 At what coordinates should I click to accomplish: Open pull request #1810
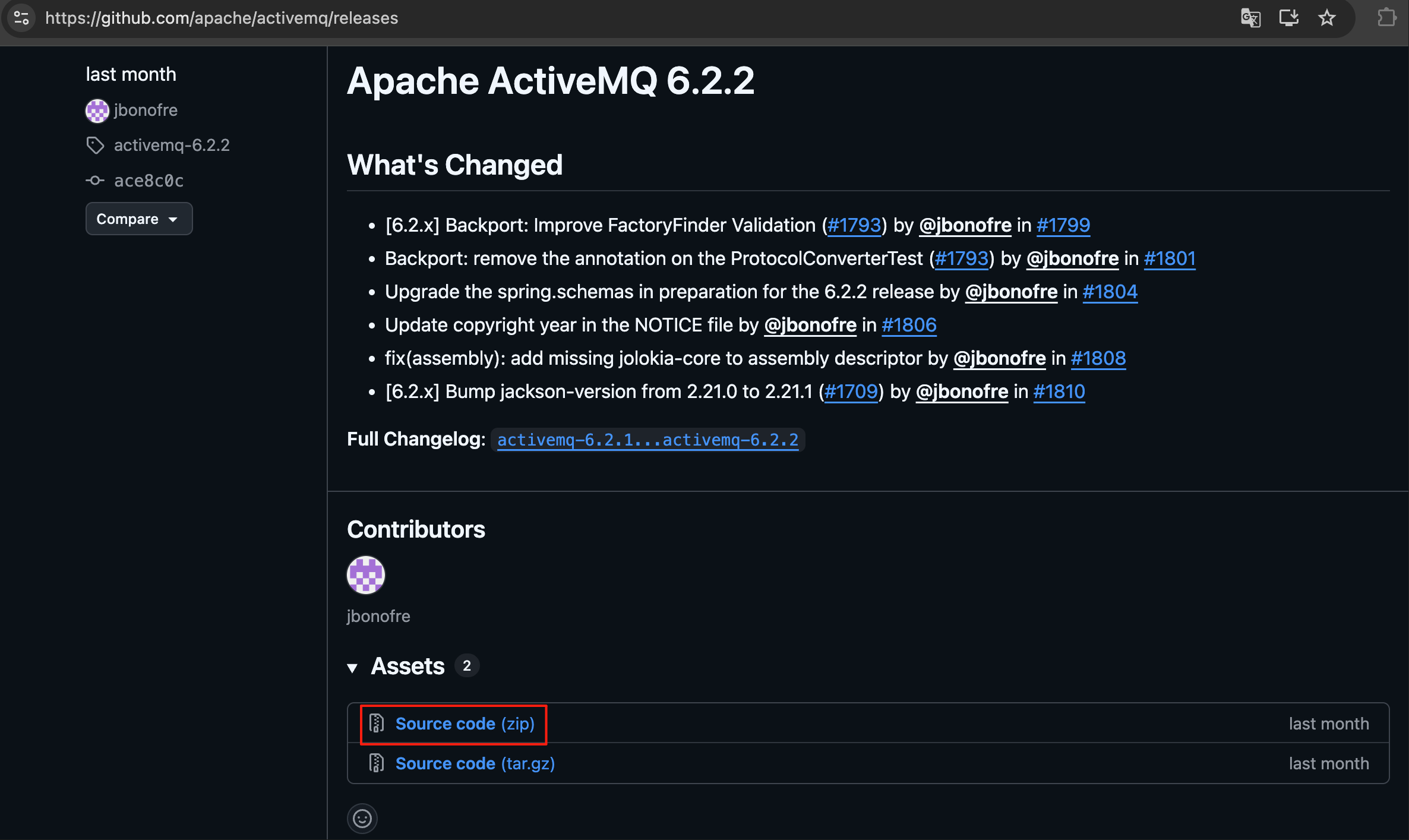tap(1059, 392)
